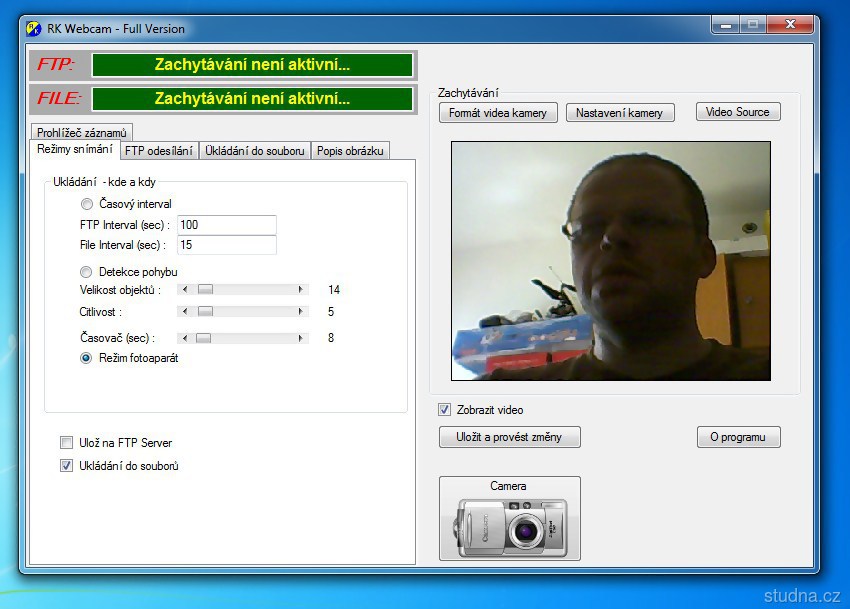Click the webcam video preview

pyautogui.click(x=611, y=261)
